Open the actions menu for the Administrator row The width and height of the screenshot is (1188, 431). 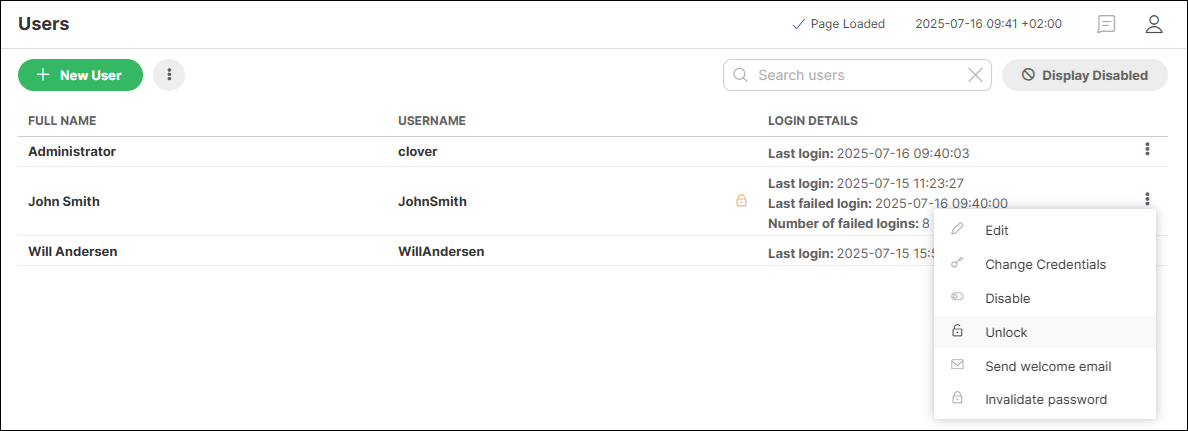pyautogui.click(x=1147, y=150)
